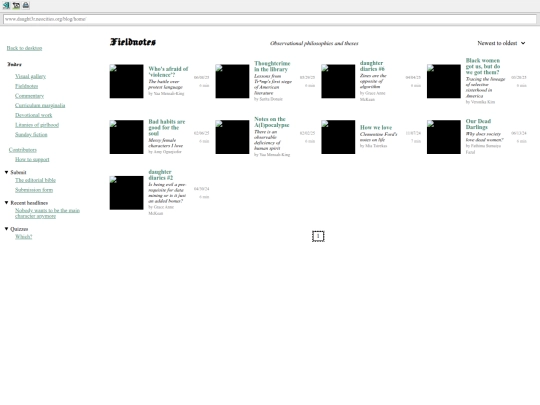Click thumbnail beside 'How we love'
This screenshot has height=405, width=540.
[x=338, y=137]
